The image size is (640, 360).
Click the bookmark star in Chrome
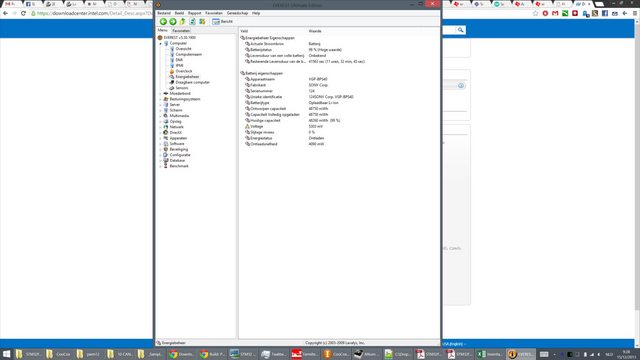(536, 13)
